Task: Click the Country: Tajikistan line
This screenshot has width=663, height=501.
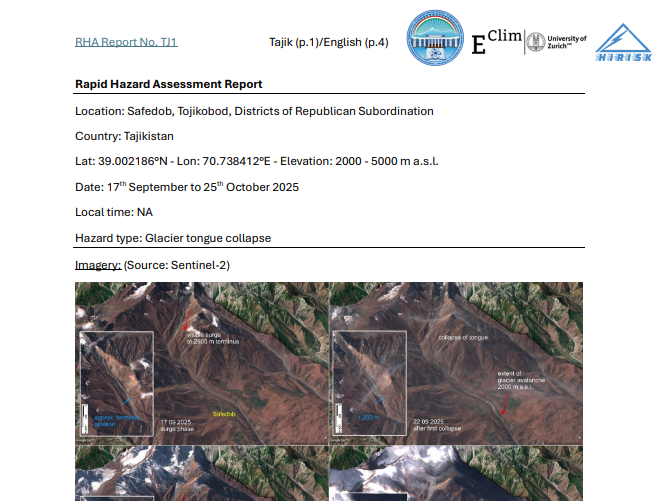Action: pos(126,135)
